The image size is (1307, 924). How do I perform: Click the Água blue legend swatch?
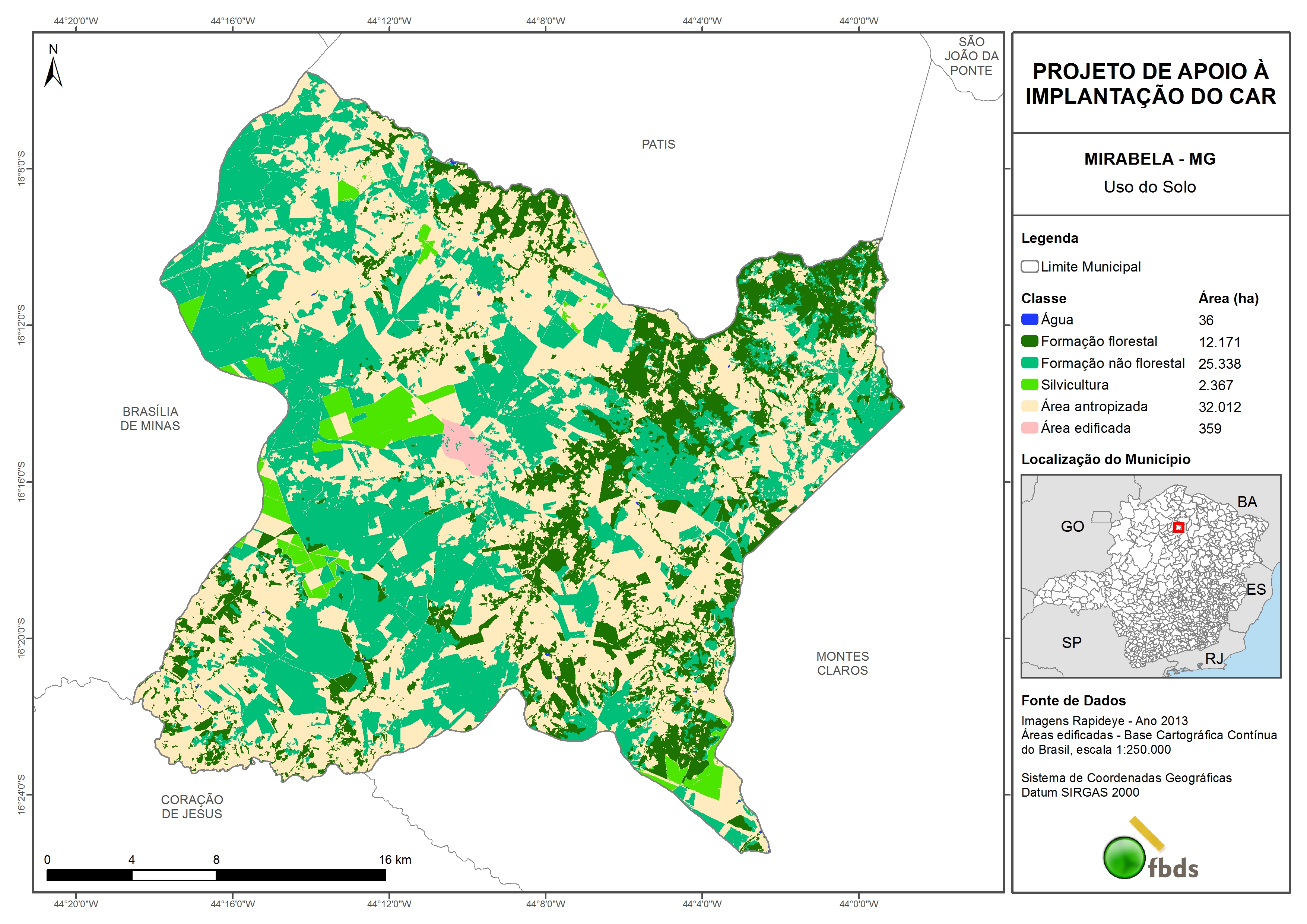click(x=1029, y=320)
